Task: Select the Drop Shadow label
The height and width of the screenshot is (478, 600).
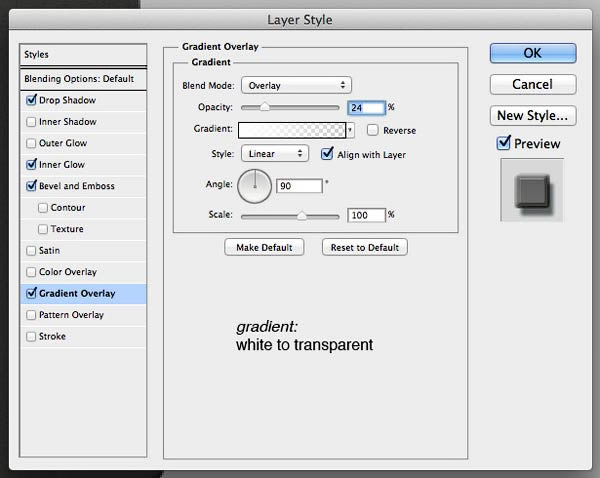Action: (x=67, y=100)
